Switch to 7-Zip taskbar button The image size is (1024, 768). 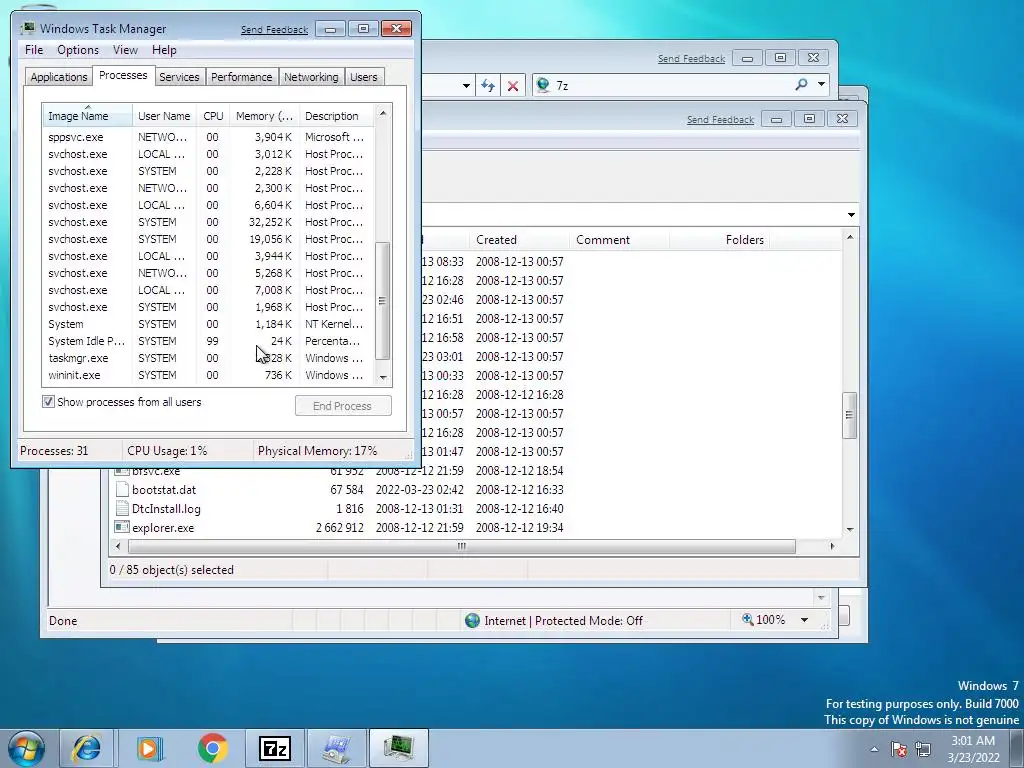tap(275, 748)
